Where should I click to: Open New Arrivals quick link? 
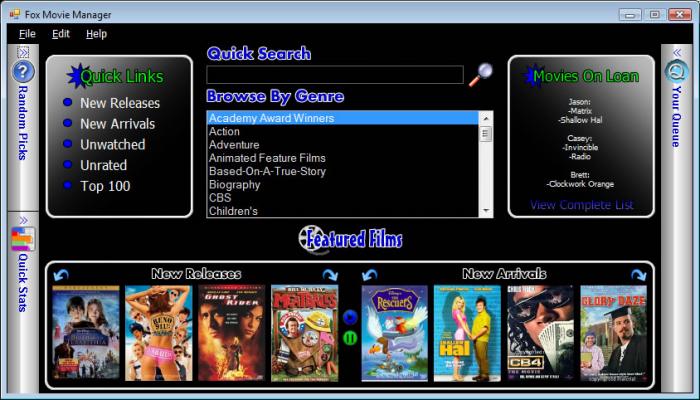coord(117,124)
